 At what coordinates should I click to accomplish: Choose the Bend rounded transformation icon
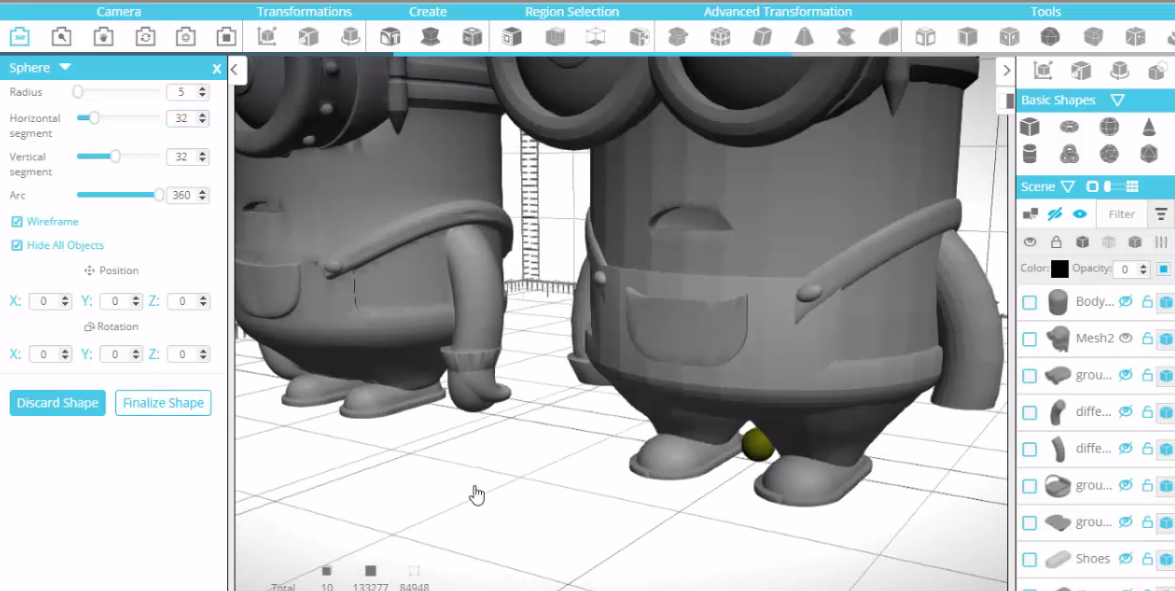click(888, 36)
